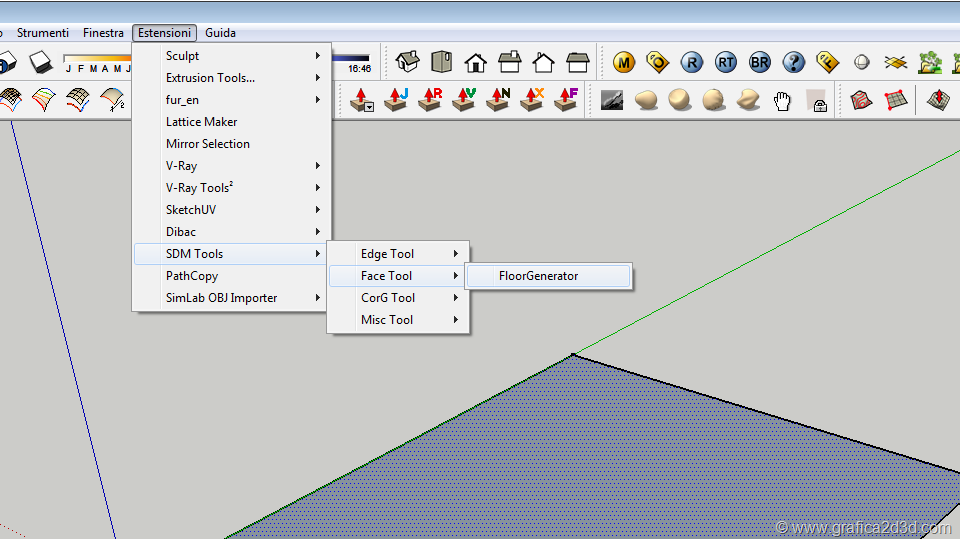Select the Follow Push Pull F tool
This screenshot has width=960, height=539.
click(567, 99)
